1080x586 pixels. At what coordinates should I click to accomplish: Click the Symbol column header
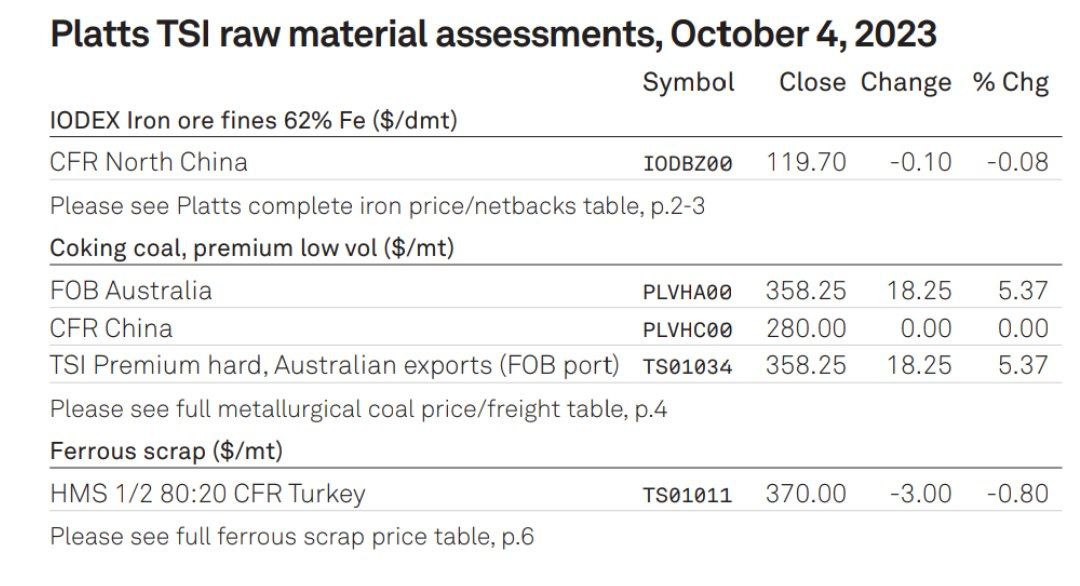pos(689,83)
